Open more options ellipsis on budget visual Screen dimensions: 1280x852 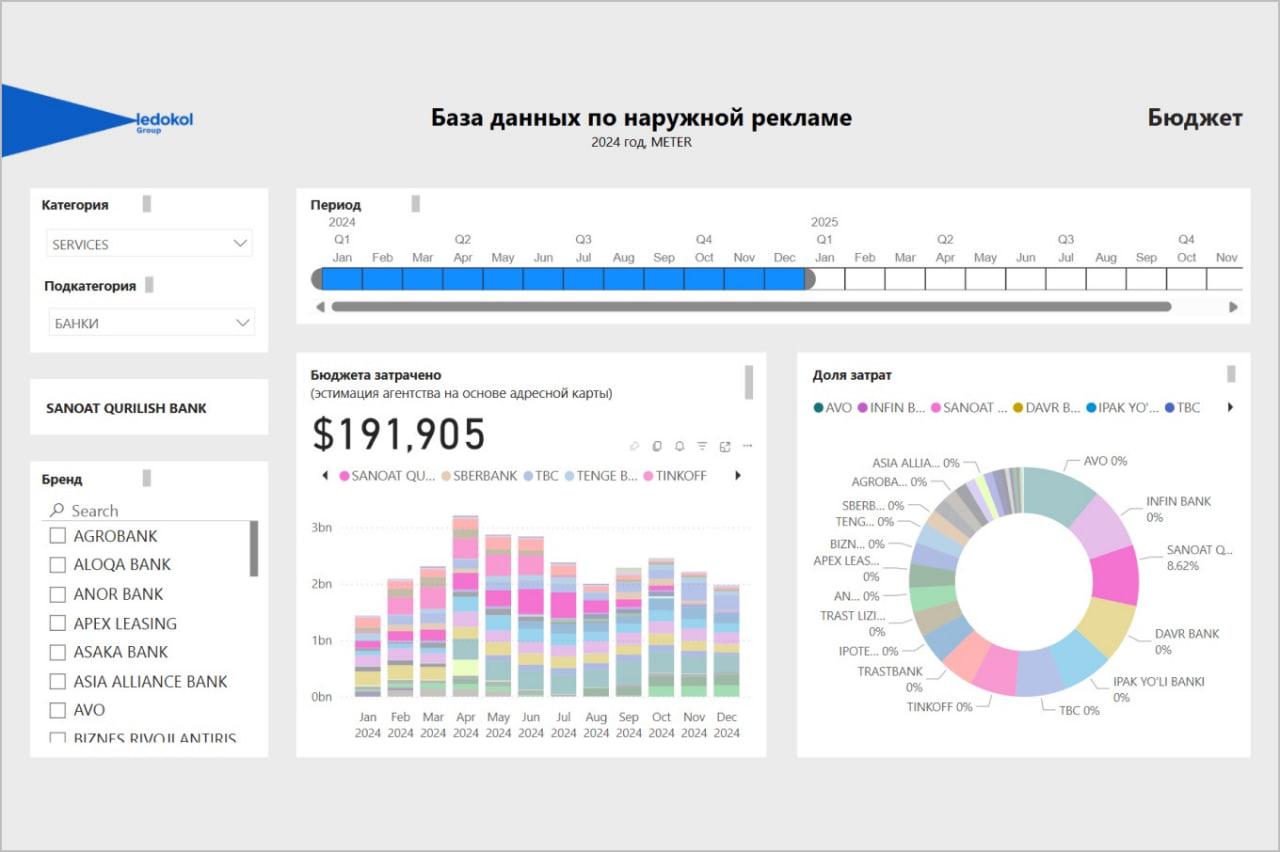coord(747,446)
